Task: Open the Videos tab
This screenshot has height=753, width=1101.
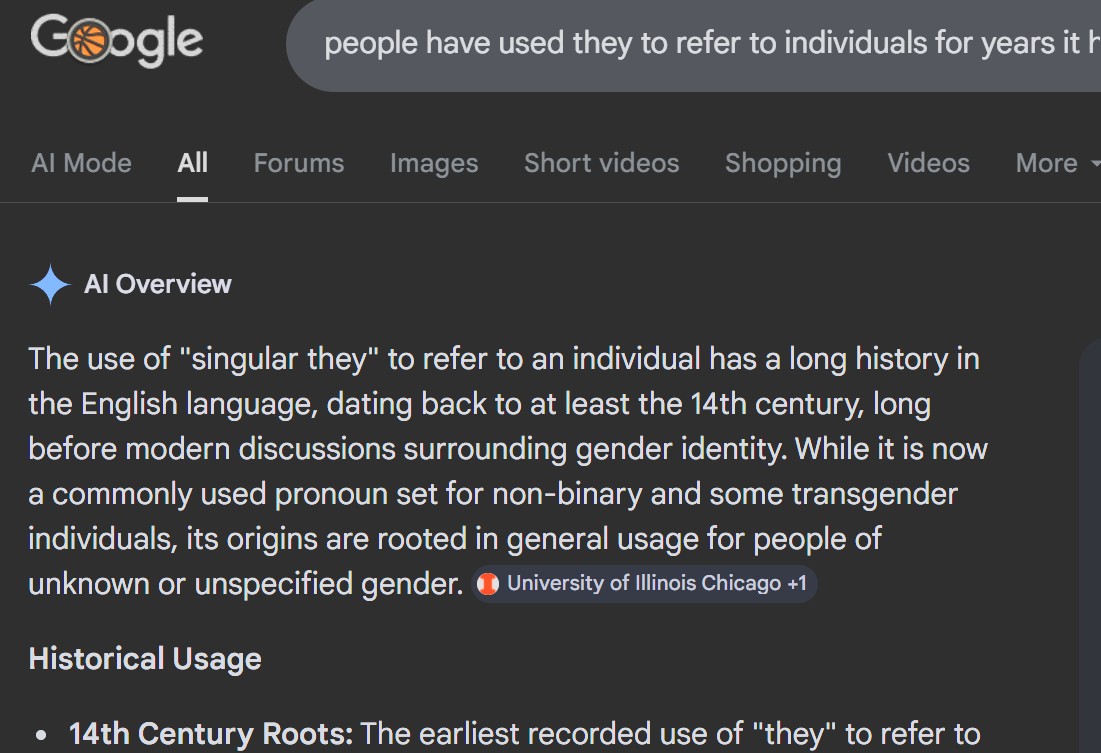Action: [x=928, y=163]
